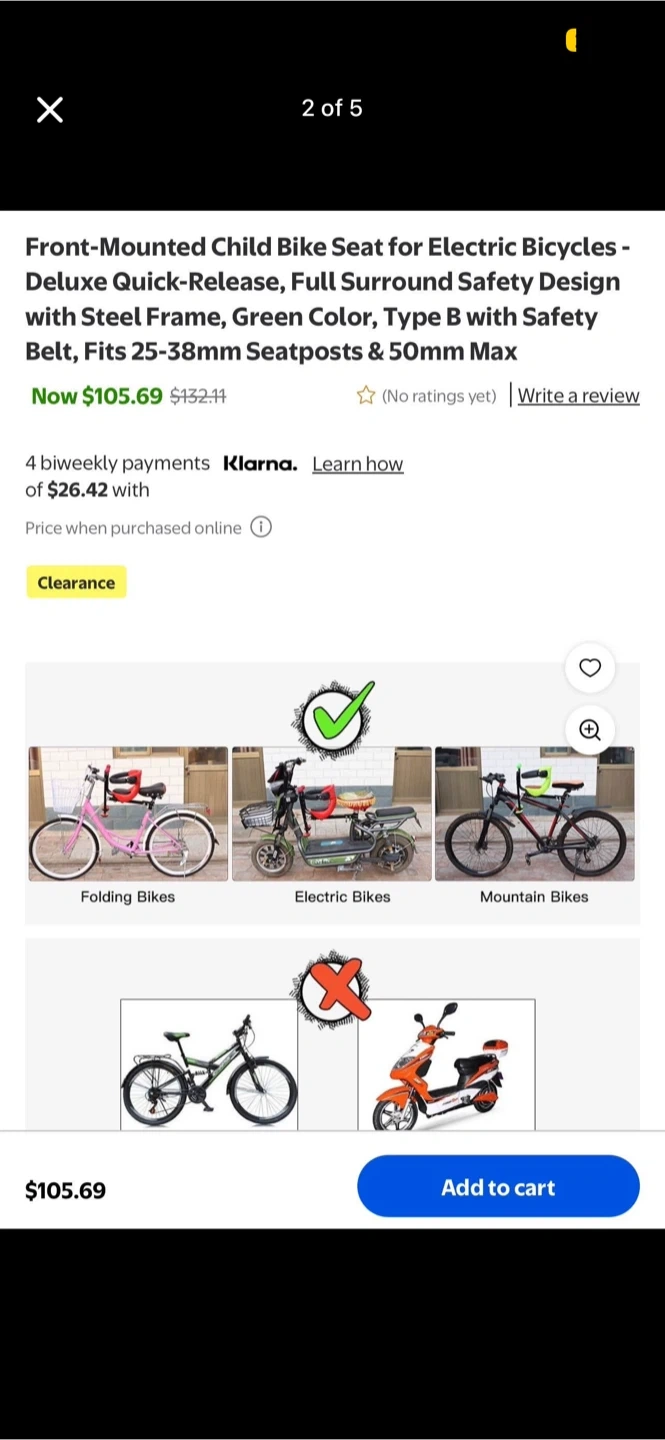Viewport: 665px width, 1440px height.
Task: Tap the Now $105.69 sale price
Action: pos(97,396)
